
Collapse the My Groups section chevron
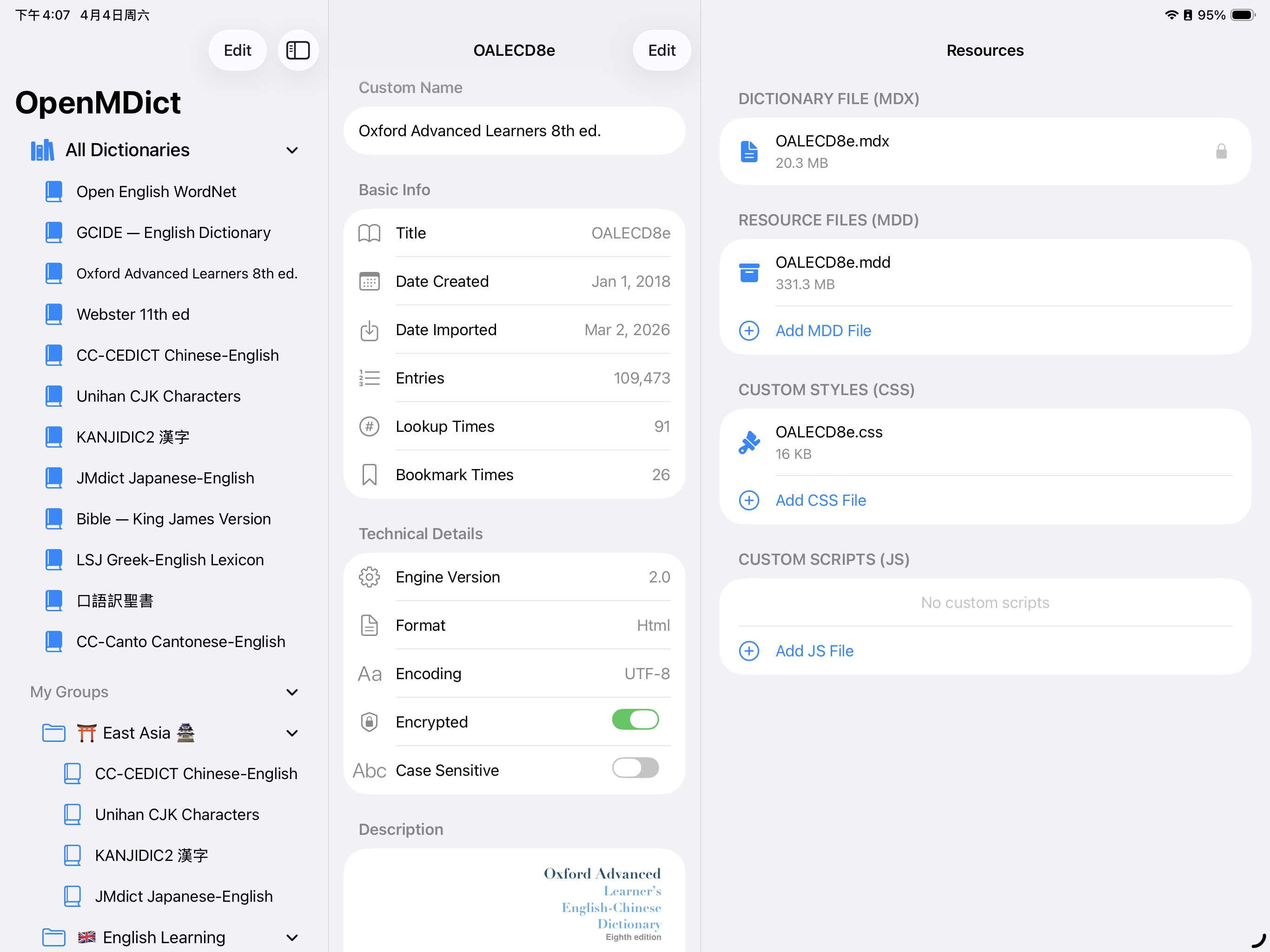[x=292, y=692]
